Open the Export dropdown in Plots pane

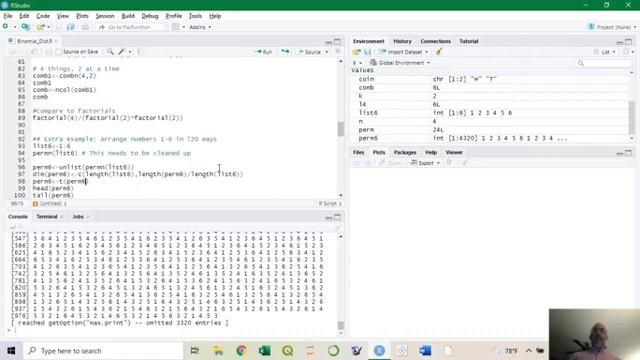(x=425, y=163)
